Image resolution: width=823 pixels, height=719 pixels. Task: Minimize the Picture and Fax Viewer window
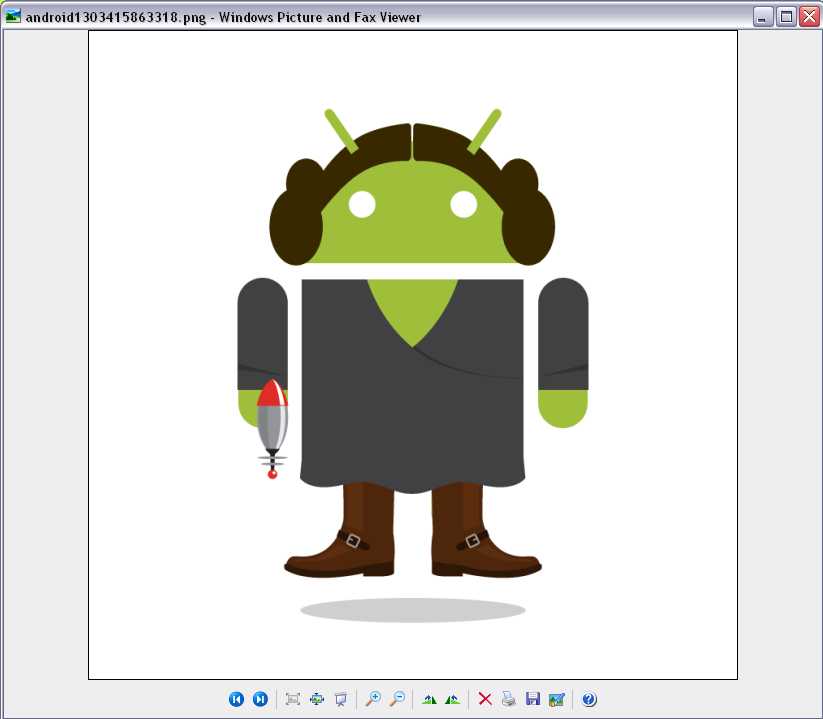pos(762,17)
